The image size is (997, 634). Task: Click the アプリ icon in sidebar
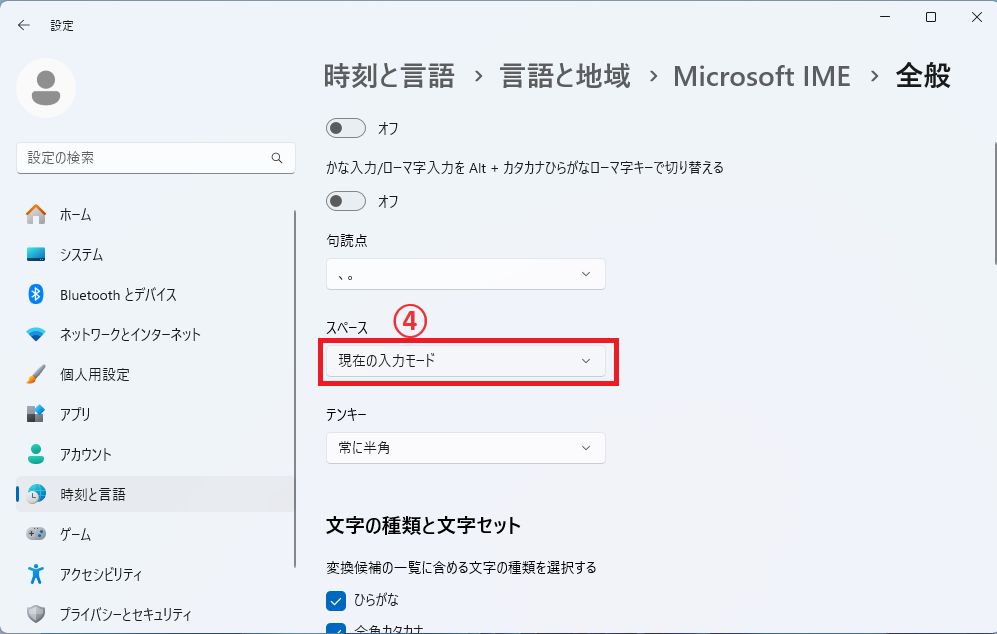(36, 414)
